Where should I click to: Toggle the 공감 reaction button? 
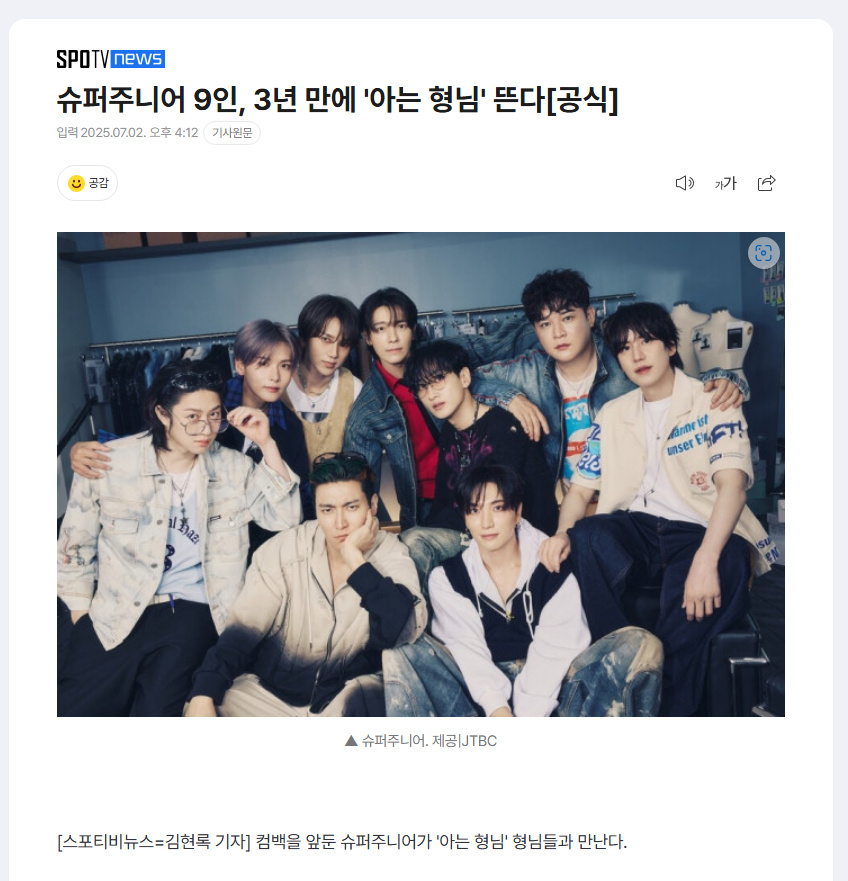pos(88,183)
